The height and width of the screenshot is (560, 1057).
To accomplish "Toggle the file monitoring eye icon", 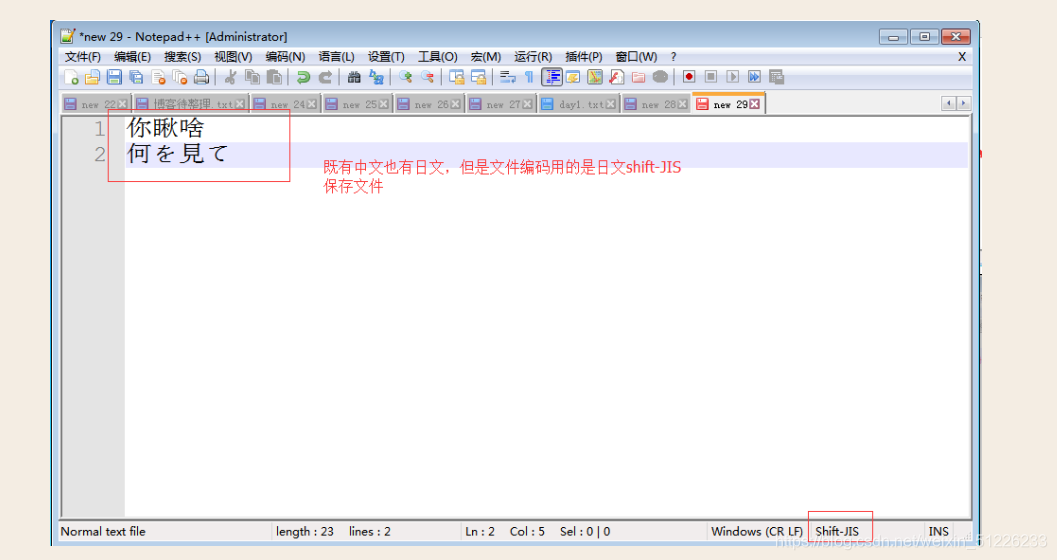I will 660,77.
